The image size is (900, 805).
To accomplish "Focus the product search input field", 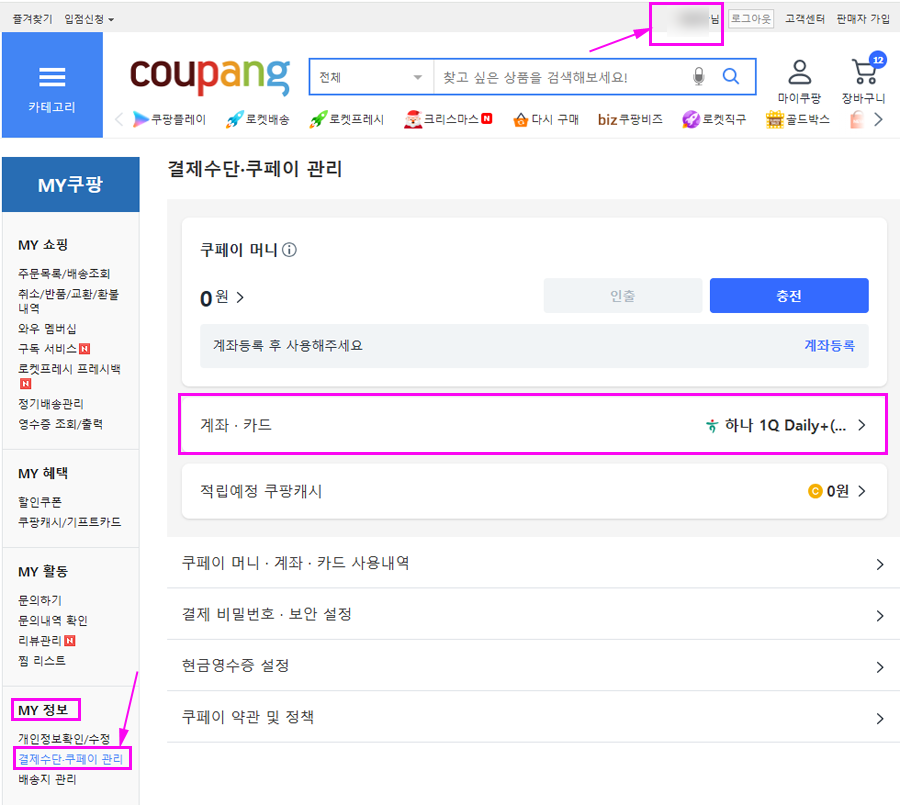I will pos(560,77).
